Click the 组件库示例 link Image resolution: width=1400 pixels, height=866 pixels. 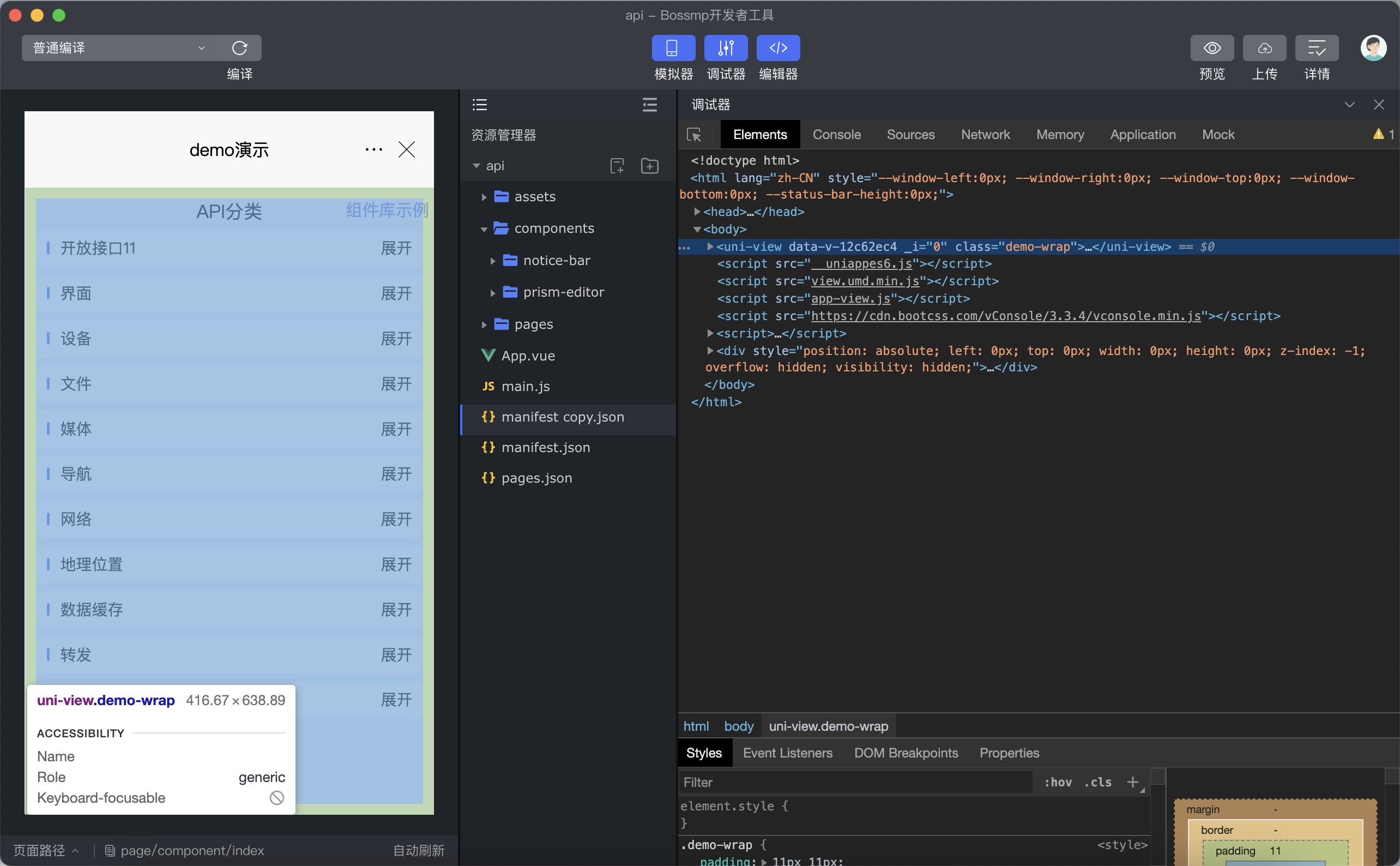[387, 210]
